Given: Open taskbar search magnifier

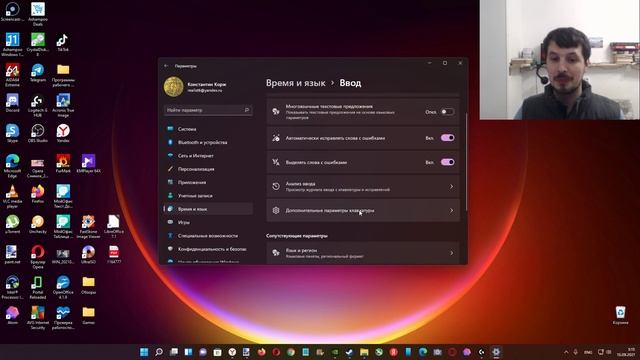Looking at the screenshot, I should coord(159,352).
